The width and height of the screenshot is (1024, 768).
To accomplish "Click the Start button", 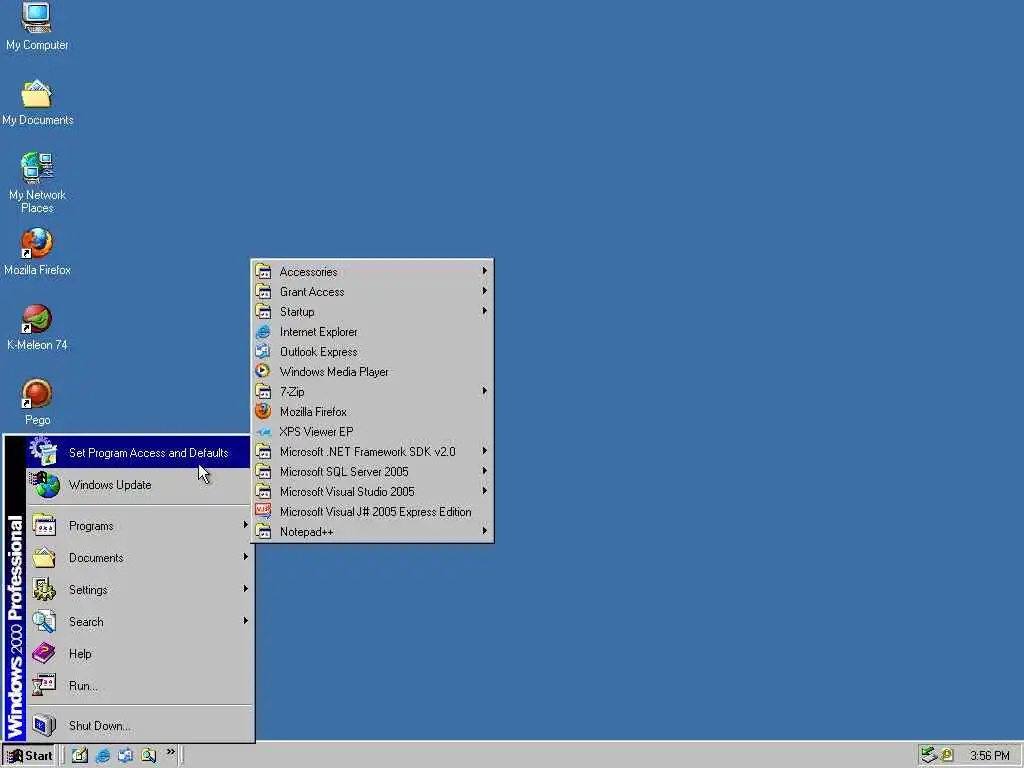I will pos(30,756).
